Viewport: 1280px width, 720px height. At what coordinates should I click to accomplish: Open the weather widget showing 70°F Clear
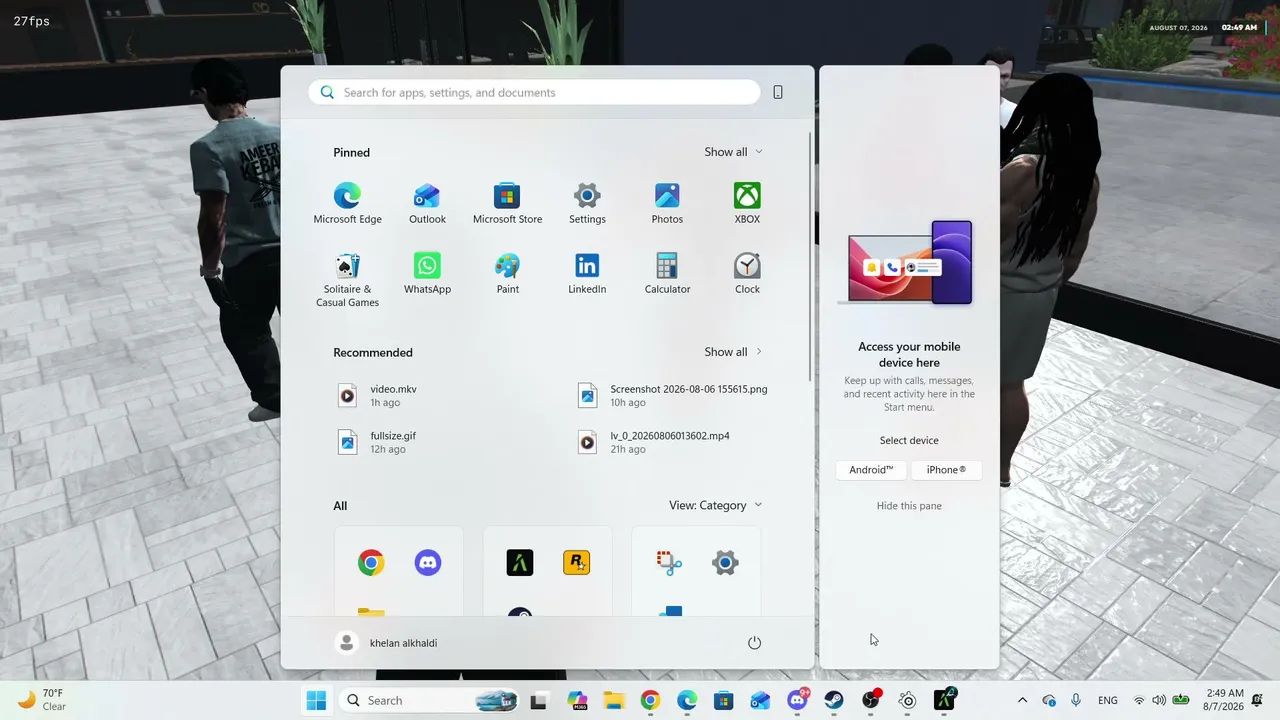[x=42, y=700]
